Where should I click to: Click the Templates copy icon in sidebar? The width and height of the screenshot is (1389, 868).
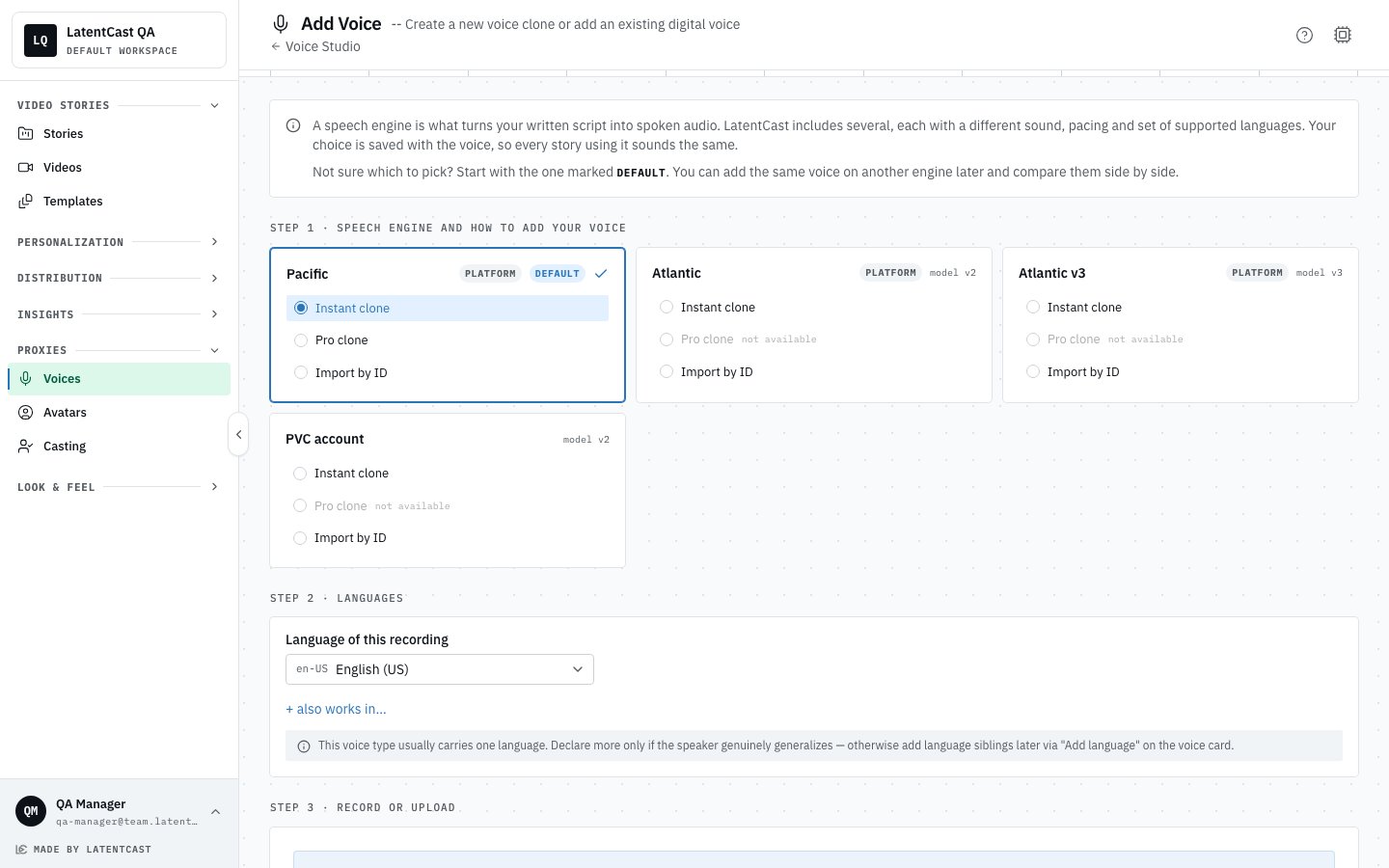pos(26,202)
